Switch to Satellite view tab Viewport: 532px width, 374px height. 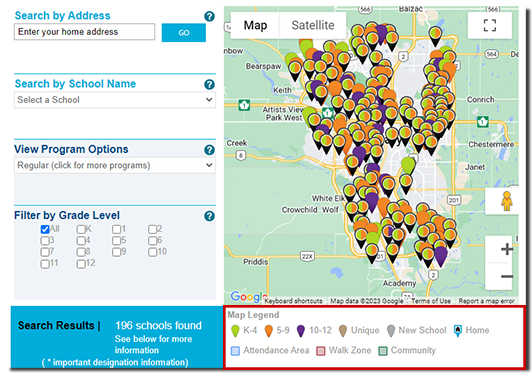[313, 25]
